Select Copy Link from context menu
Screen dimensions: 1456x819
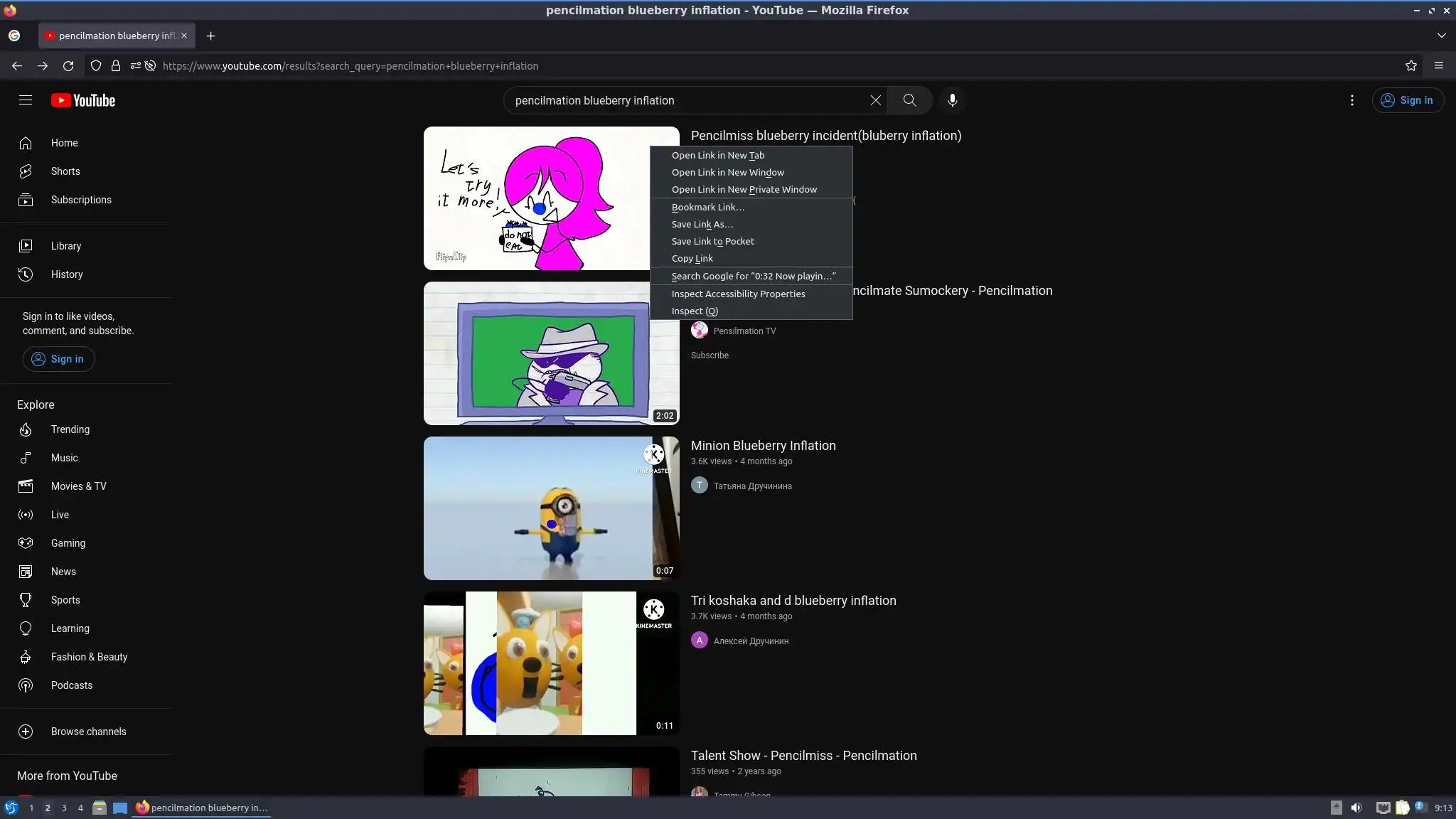tap(692, 258)
